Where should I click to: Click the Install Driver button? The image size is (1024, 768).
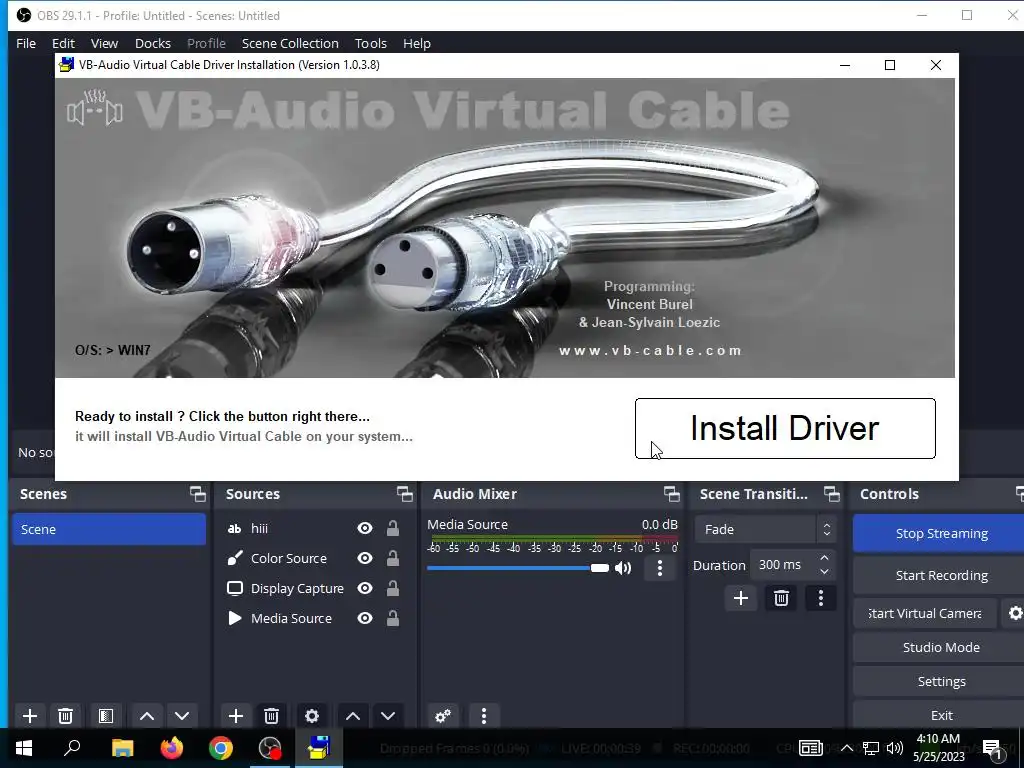click(785, 428)
